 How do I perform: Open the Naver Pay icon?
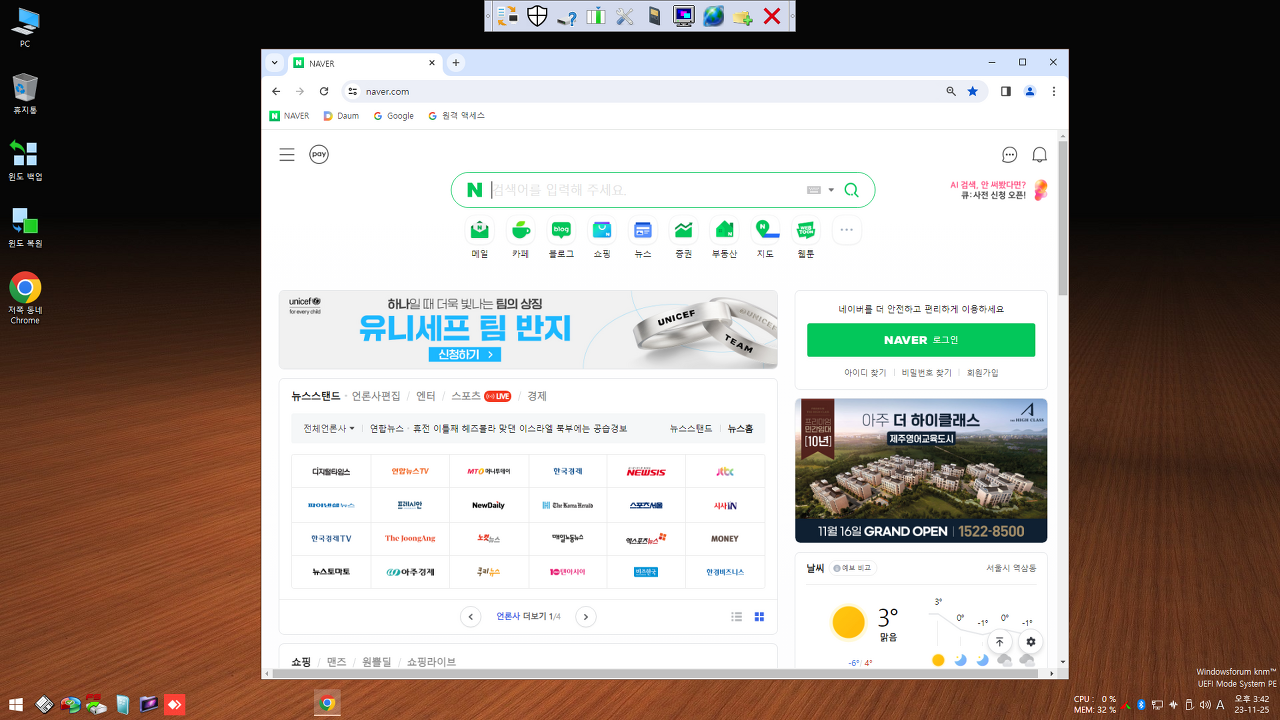pos(319,154)
